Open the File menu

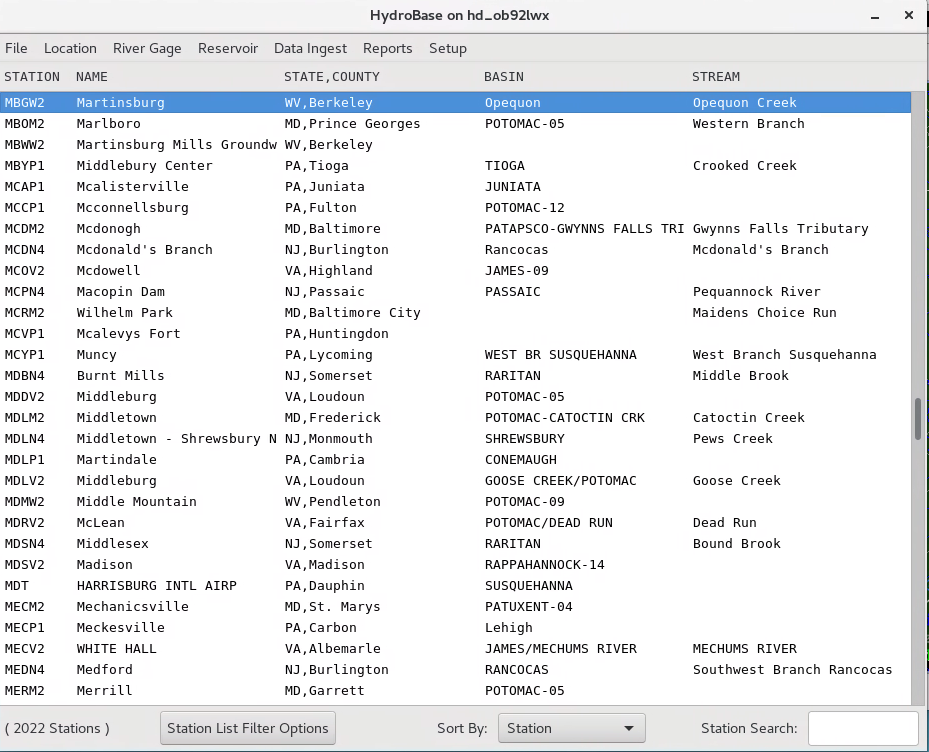pos(16,49)
